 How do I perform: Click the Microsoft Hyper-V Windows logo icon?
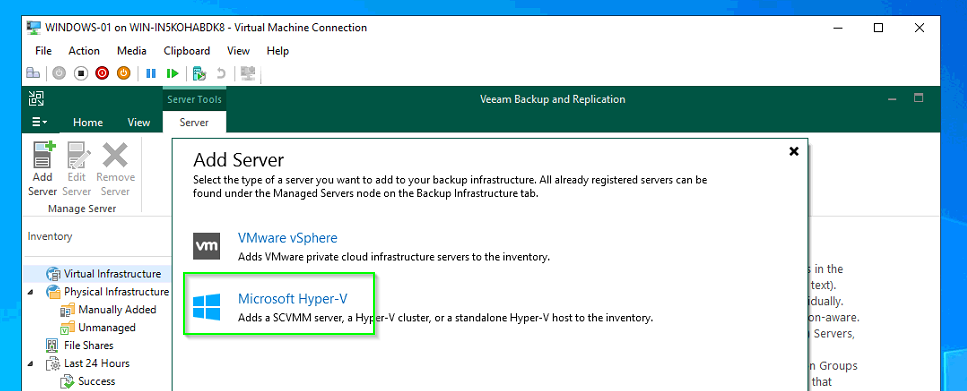[206, 307]
